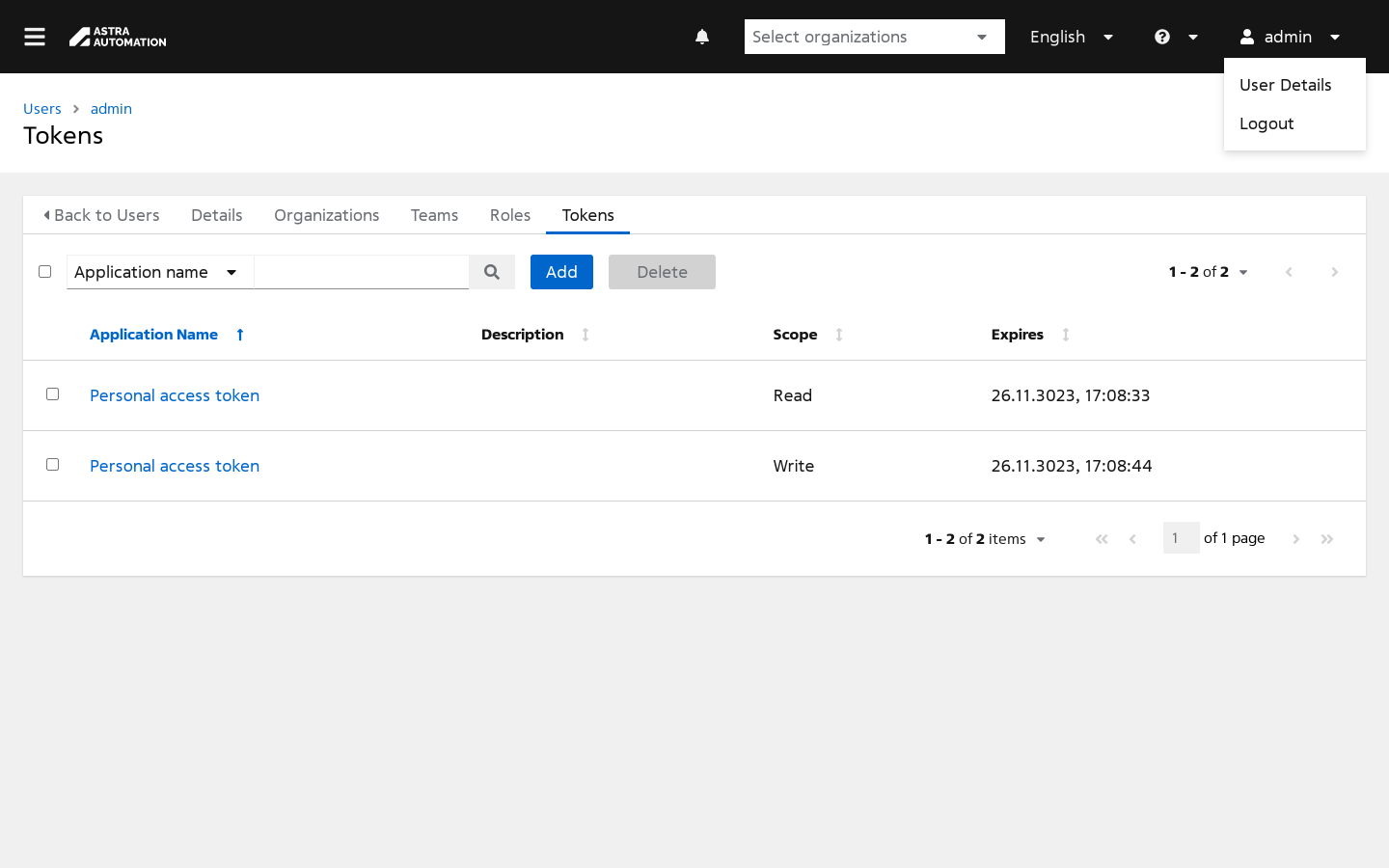Switch to the Details tab
Viewport: 1389px width, 868px height.
point(217,215)
